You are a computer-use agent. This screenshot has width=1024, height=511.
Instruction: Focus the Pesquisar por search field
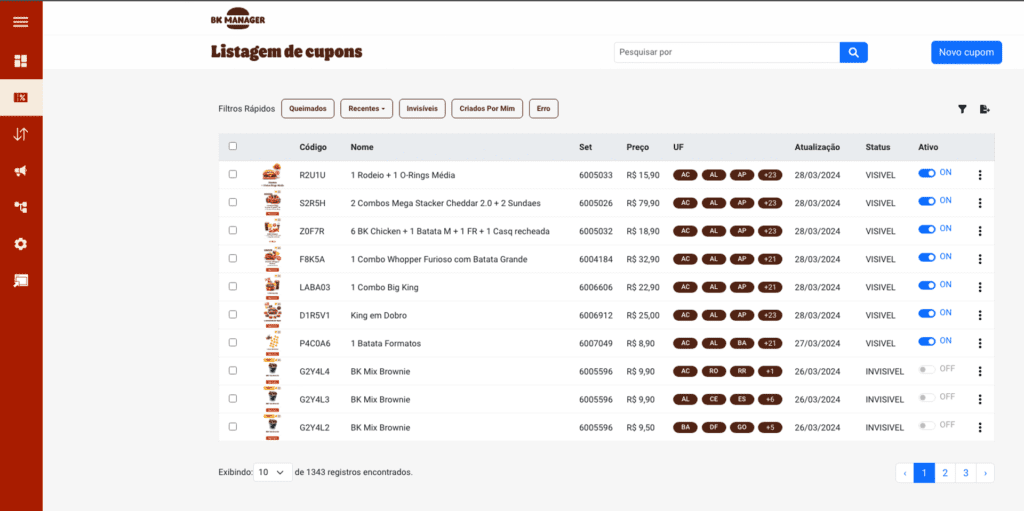click(x=727, y=52)
